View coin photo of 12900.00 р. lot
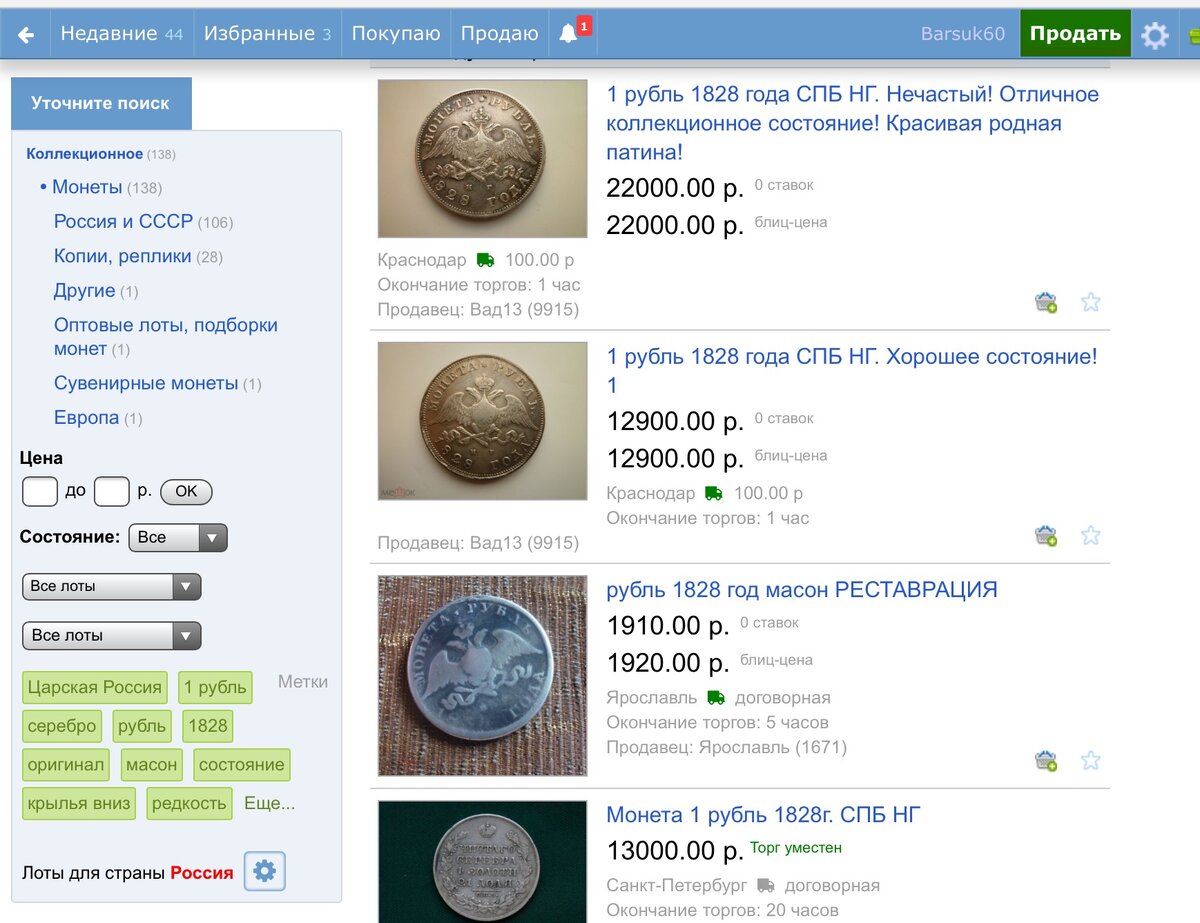This screenshot has width=1200, height=923. [482, 420]
